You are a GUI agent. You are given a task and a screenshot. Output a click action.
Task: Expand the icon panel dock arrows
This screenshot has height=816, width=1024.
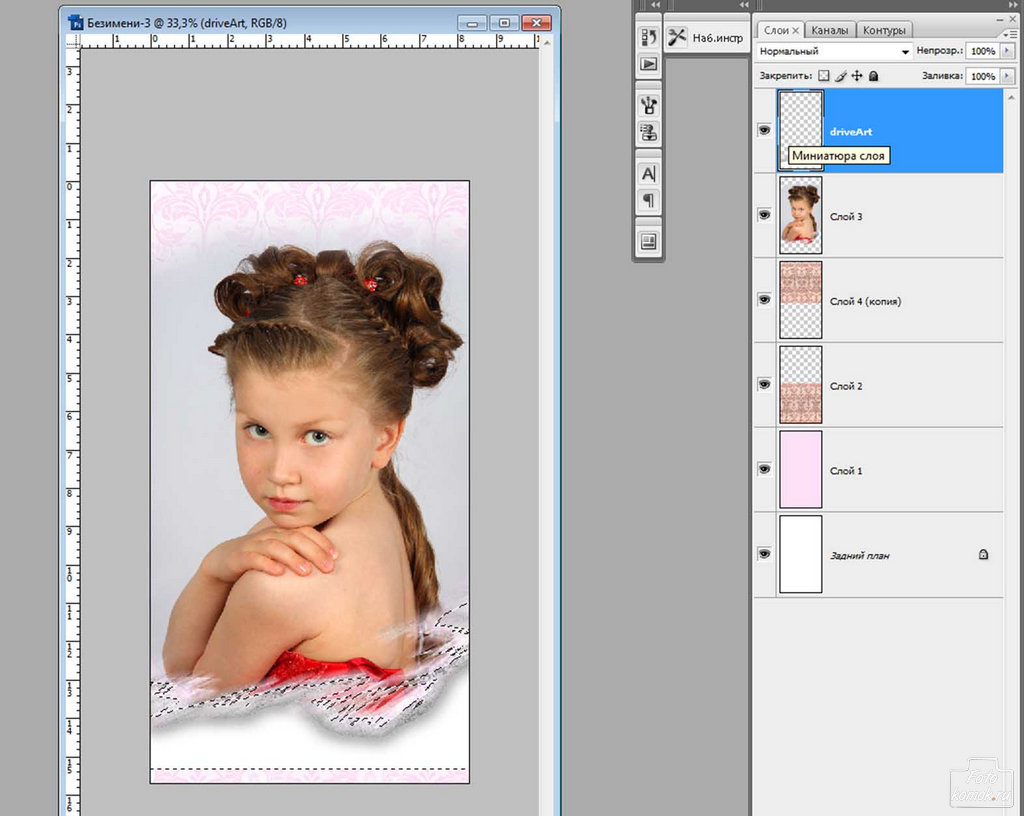click(655, 5)
